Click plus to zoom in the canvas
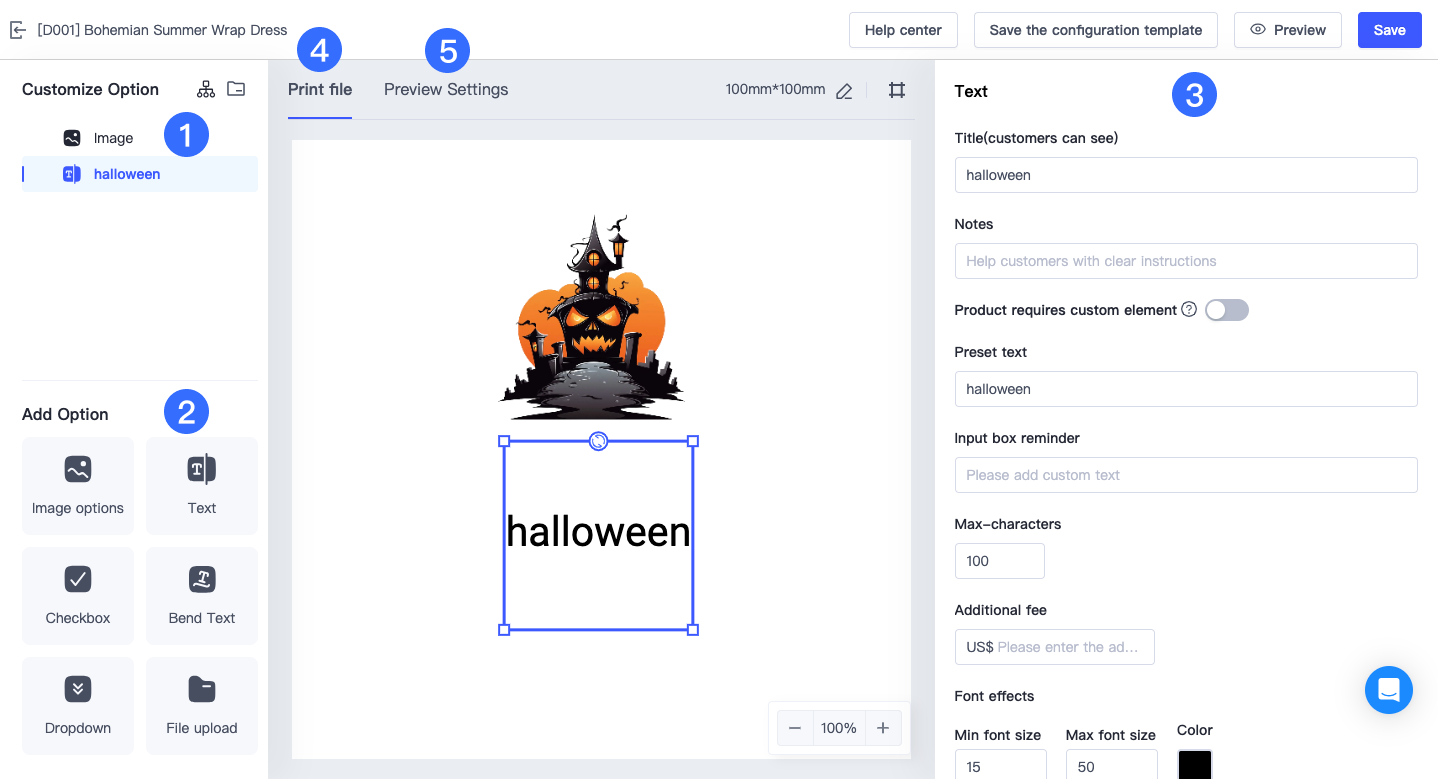Image resolution: width=1438 pixels, height=779 pixels. (883, 728)
